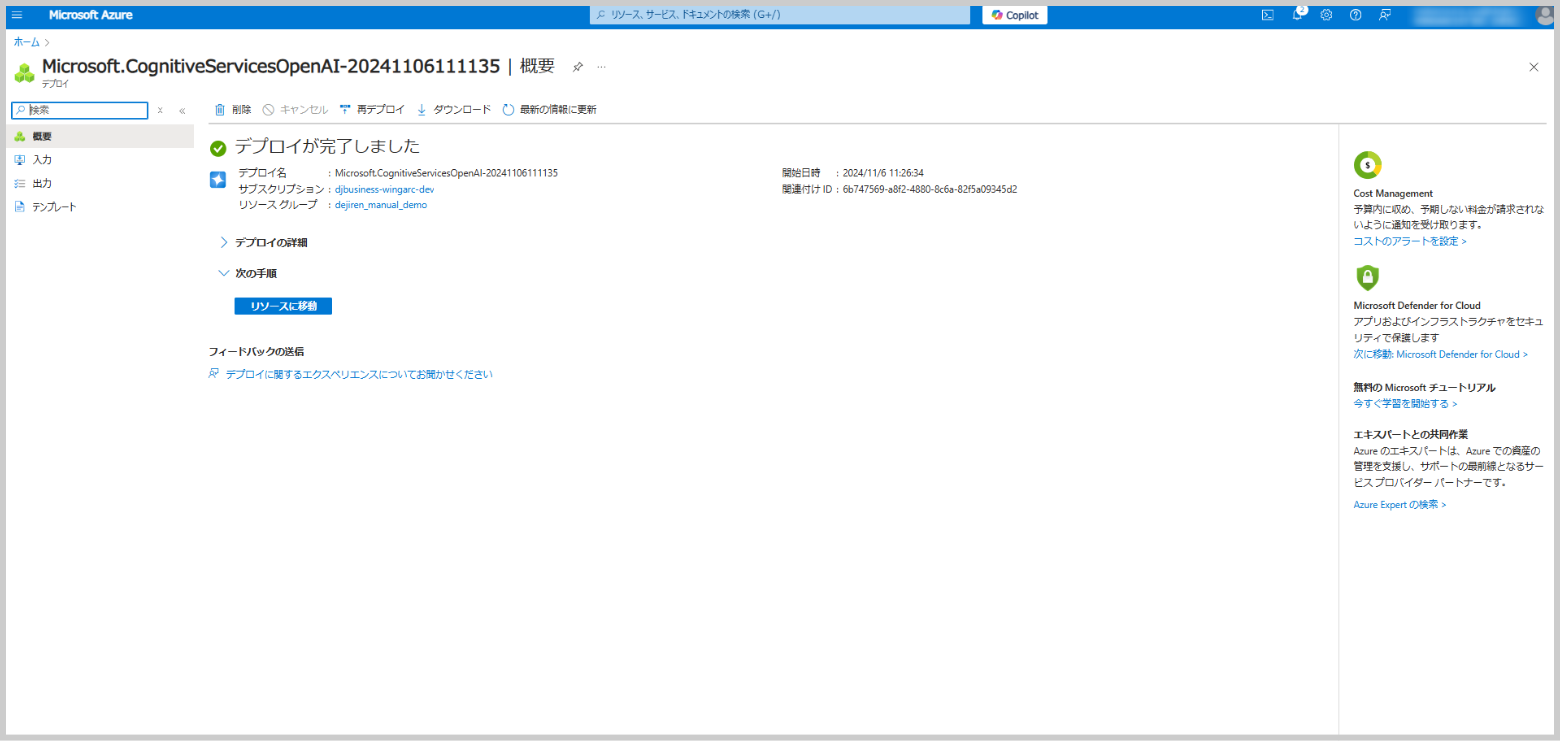Go to ホーム breadcrumb
1560x741 pixels.
(x=27, y=42)
